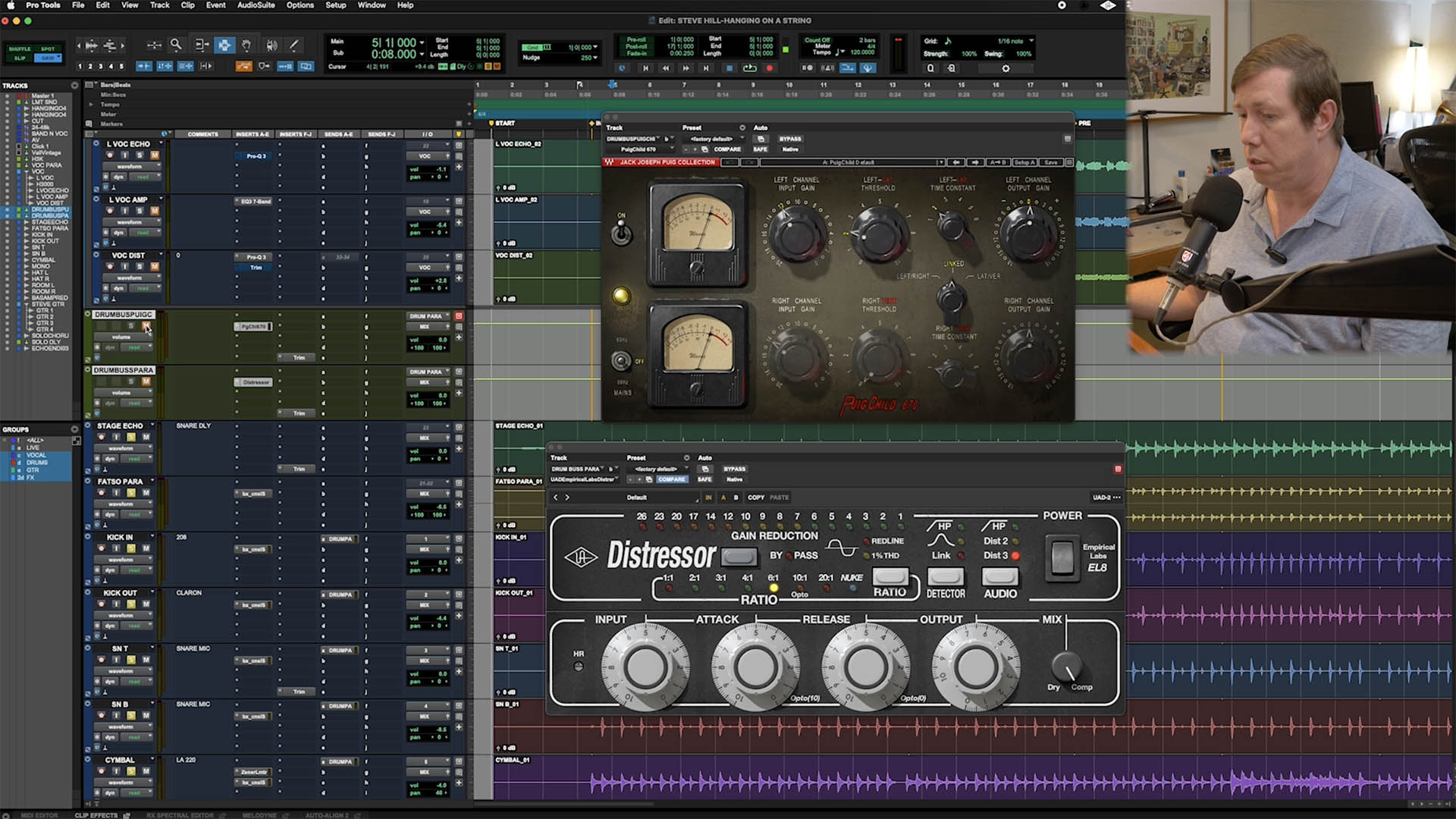Open the File menu

point(78,5)
